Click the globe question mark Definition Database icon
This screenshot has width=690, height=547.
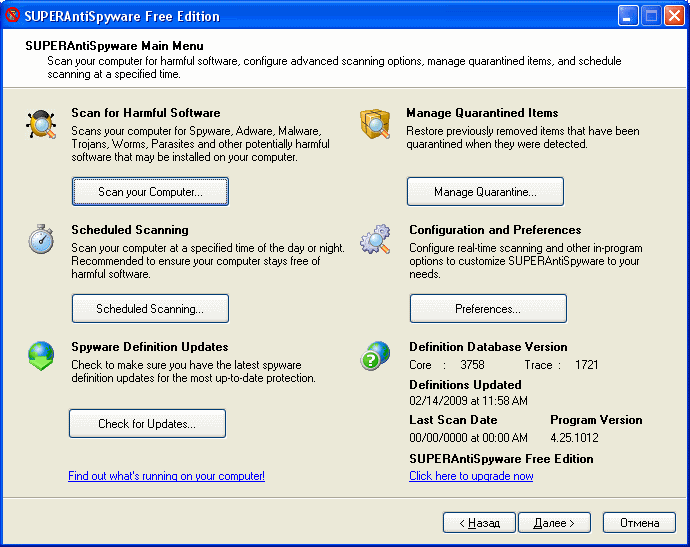click(x=375, y=356)
